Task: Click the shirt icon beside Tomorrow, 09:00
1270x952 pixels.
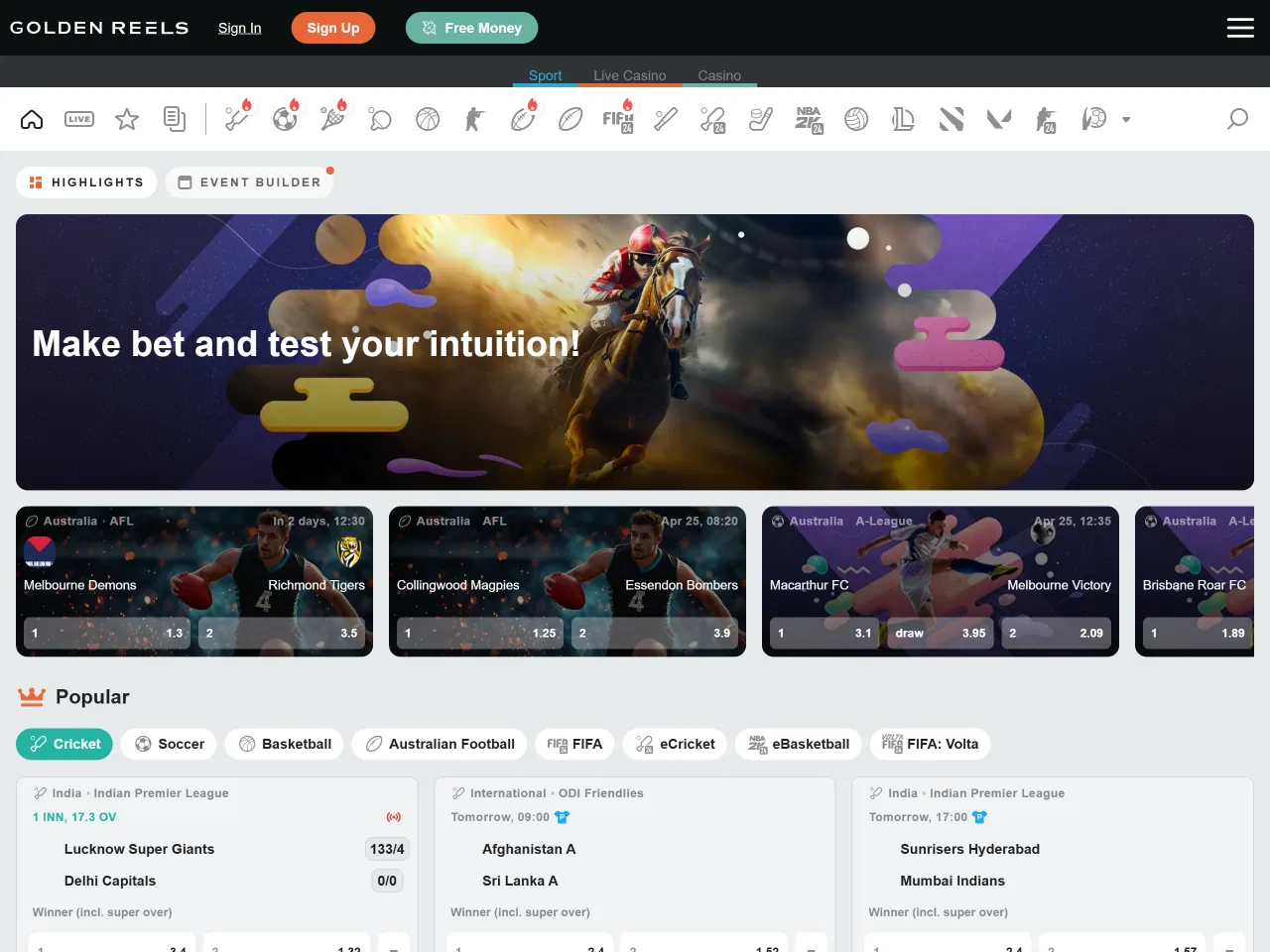Action: point(562,817)
